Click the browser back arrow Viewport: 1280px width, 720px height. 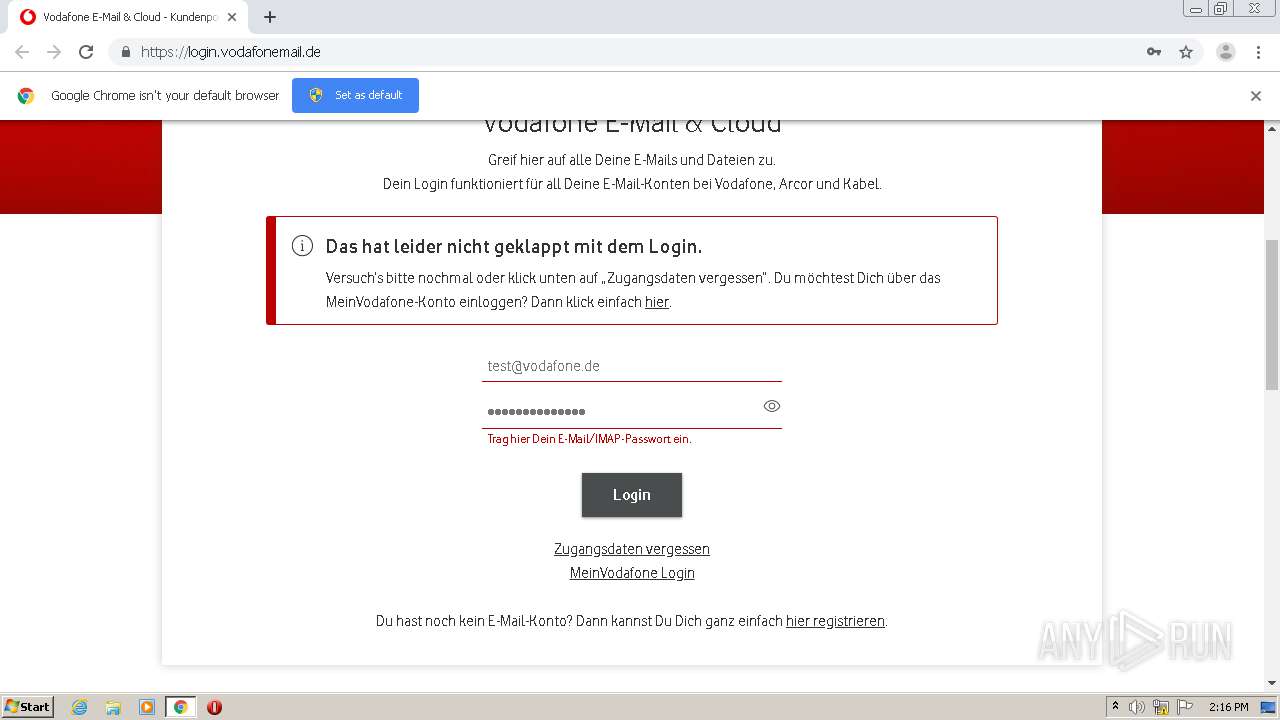[22, 52]
